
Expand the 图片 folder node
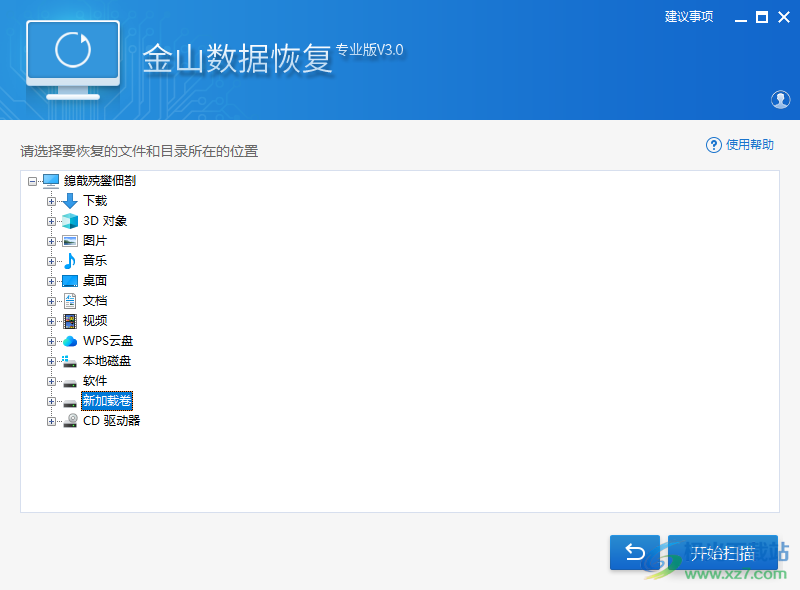tap(51, 241)
